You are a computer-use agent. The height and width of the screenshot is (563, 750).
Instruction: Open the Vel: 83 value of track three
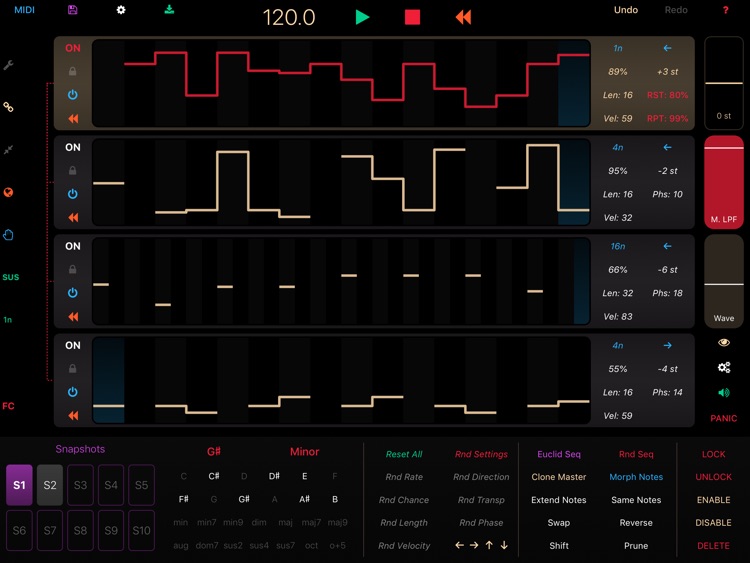click(618, 317)
